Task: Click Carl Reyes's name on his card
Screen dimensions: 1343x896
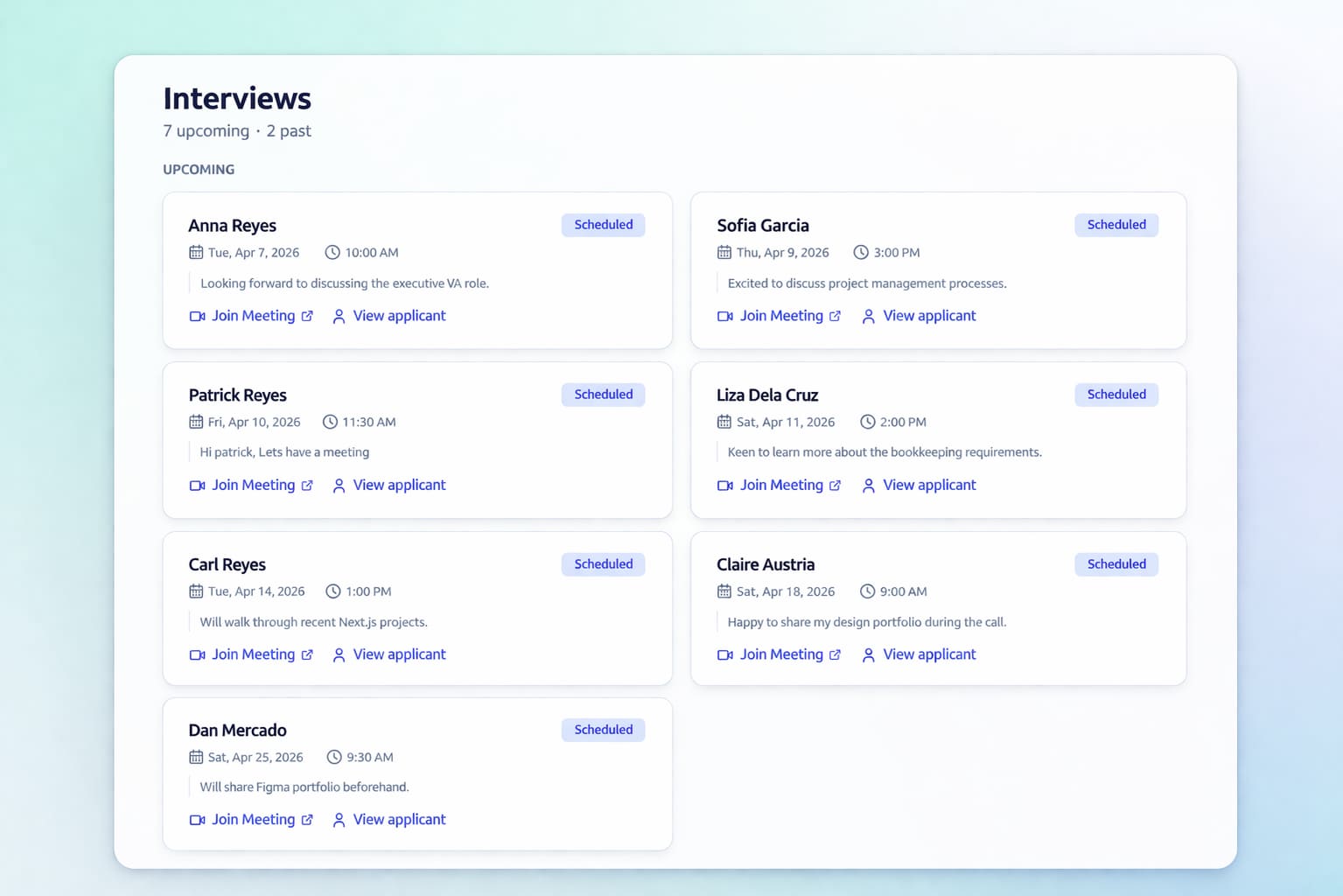Action: tap(227, 564)
